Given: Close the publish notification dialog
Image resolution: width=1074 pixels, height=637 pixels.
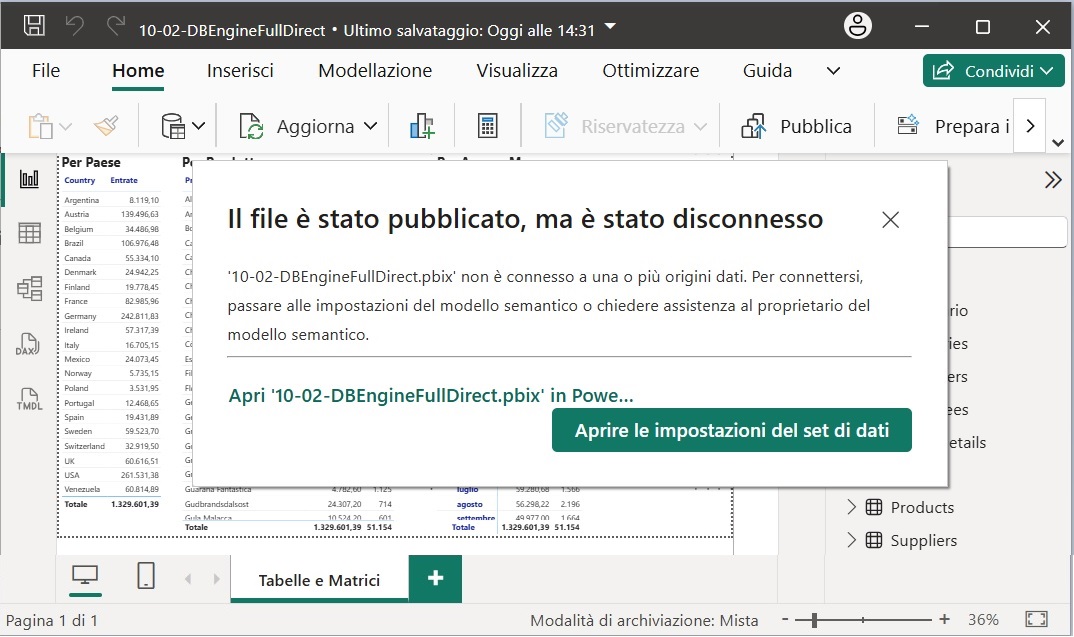Looking at the screenshot, I should 890,220.
